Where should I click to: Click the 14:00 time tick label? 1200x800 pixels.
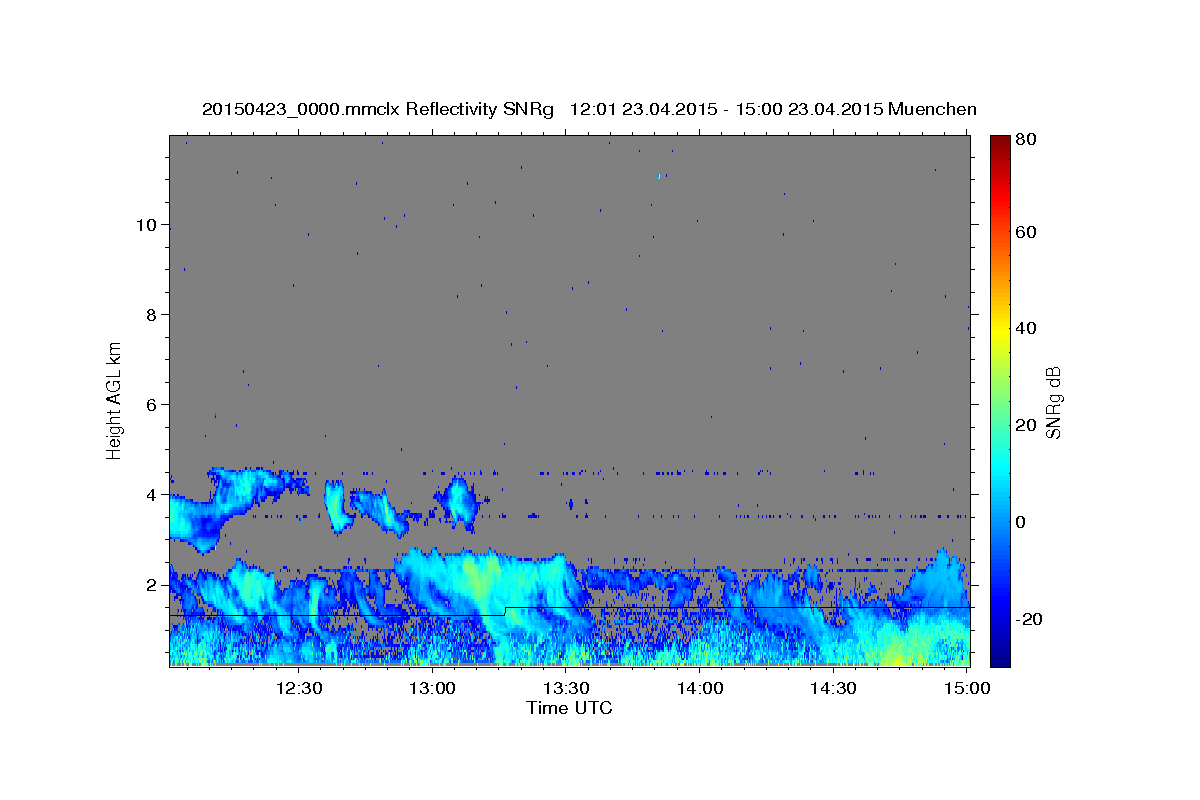[700, 688]
